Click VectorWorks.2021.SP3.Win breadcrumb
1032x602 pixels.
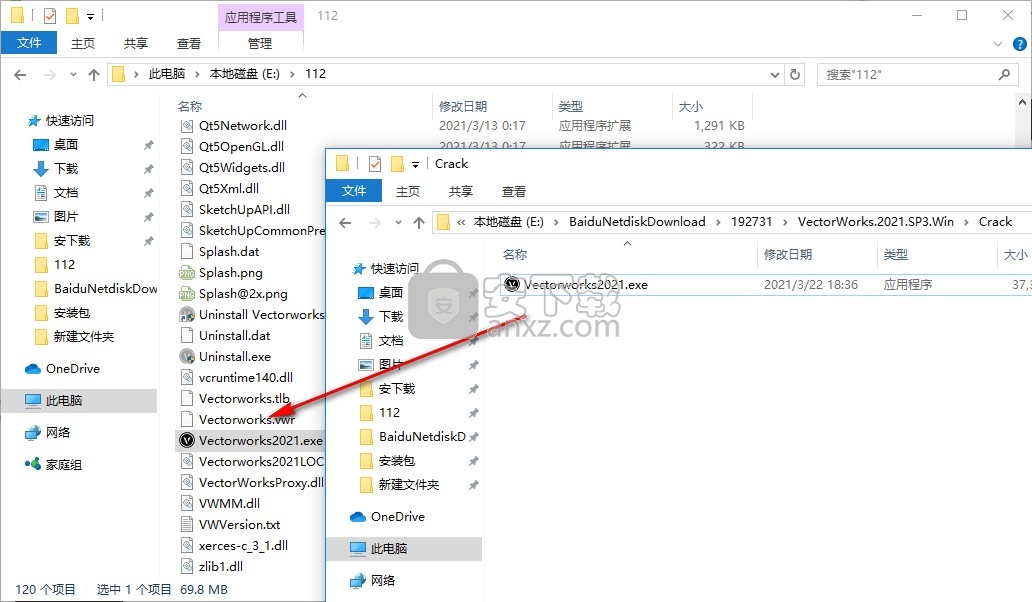(875, 222)
